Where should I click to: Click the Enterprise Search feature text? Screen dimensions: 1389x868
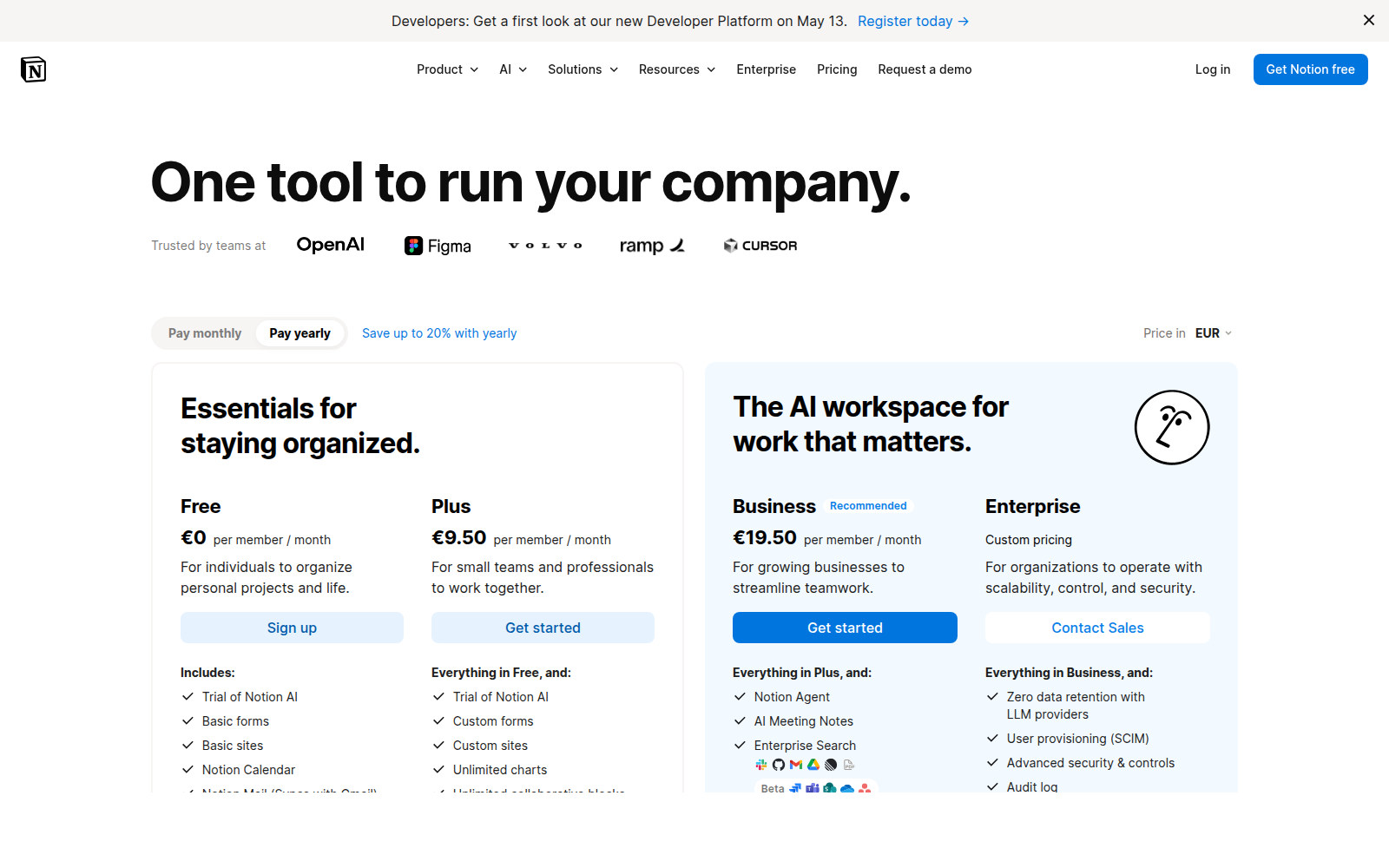tap(805, 746)
